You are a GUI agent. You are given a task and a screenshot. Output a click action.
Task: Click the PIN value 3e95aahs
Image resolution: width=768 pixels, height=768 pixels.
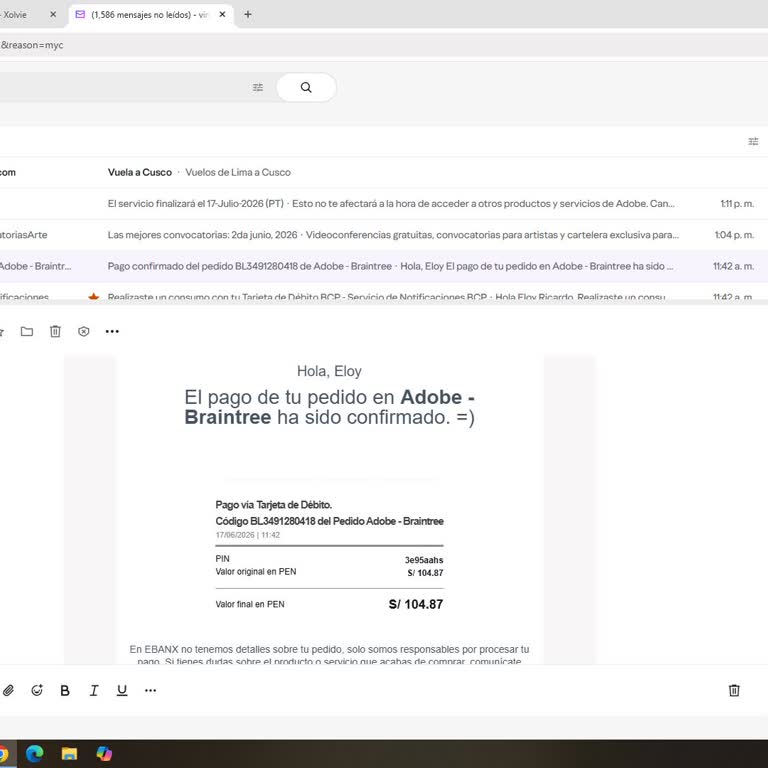tap(424, 560)
